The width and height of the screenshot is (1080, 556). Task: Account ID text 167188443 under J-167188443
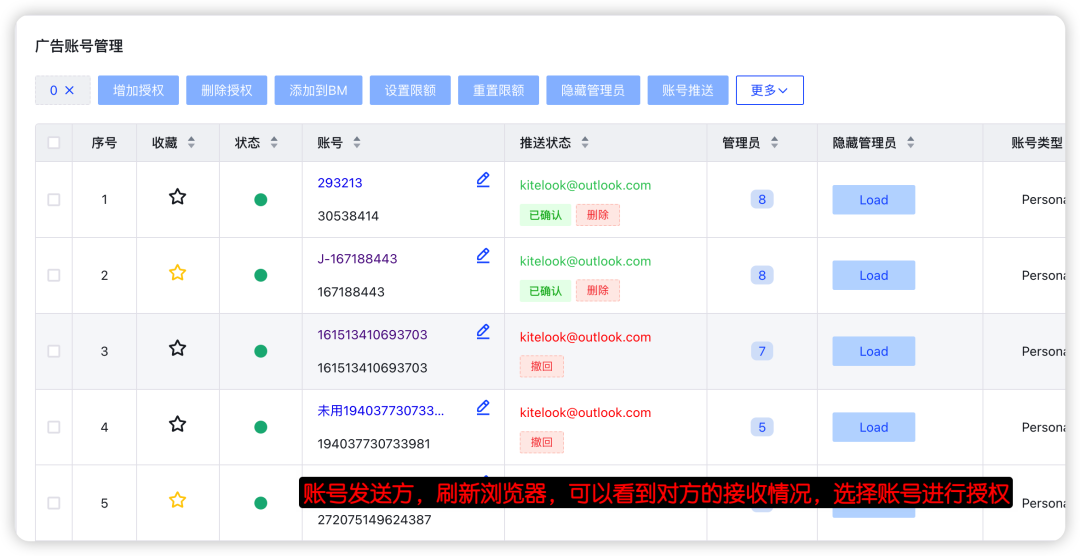351,292
